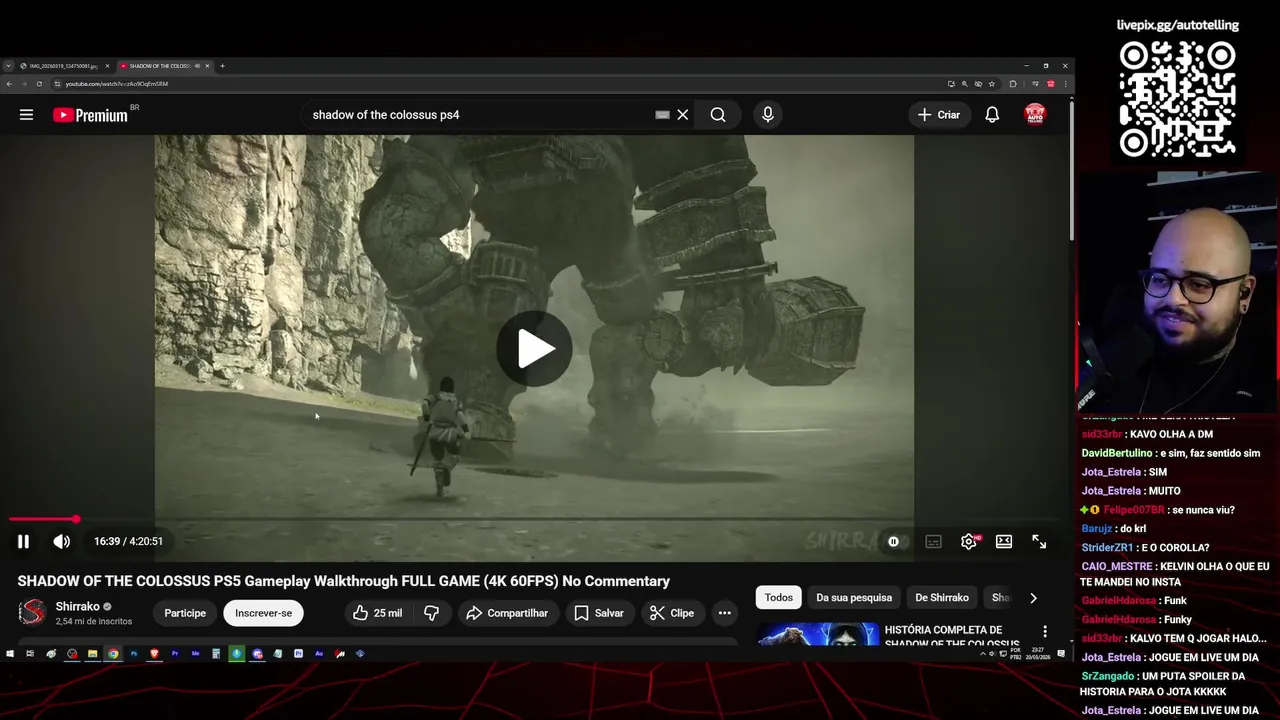Clear the YouTube search box text
Screen dimensions: 1280x720
pos(683,115)
